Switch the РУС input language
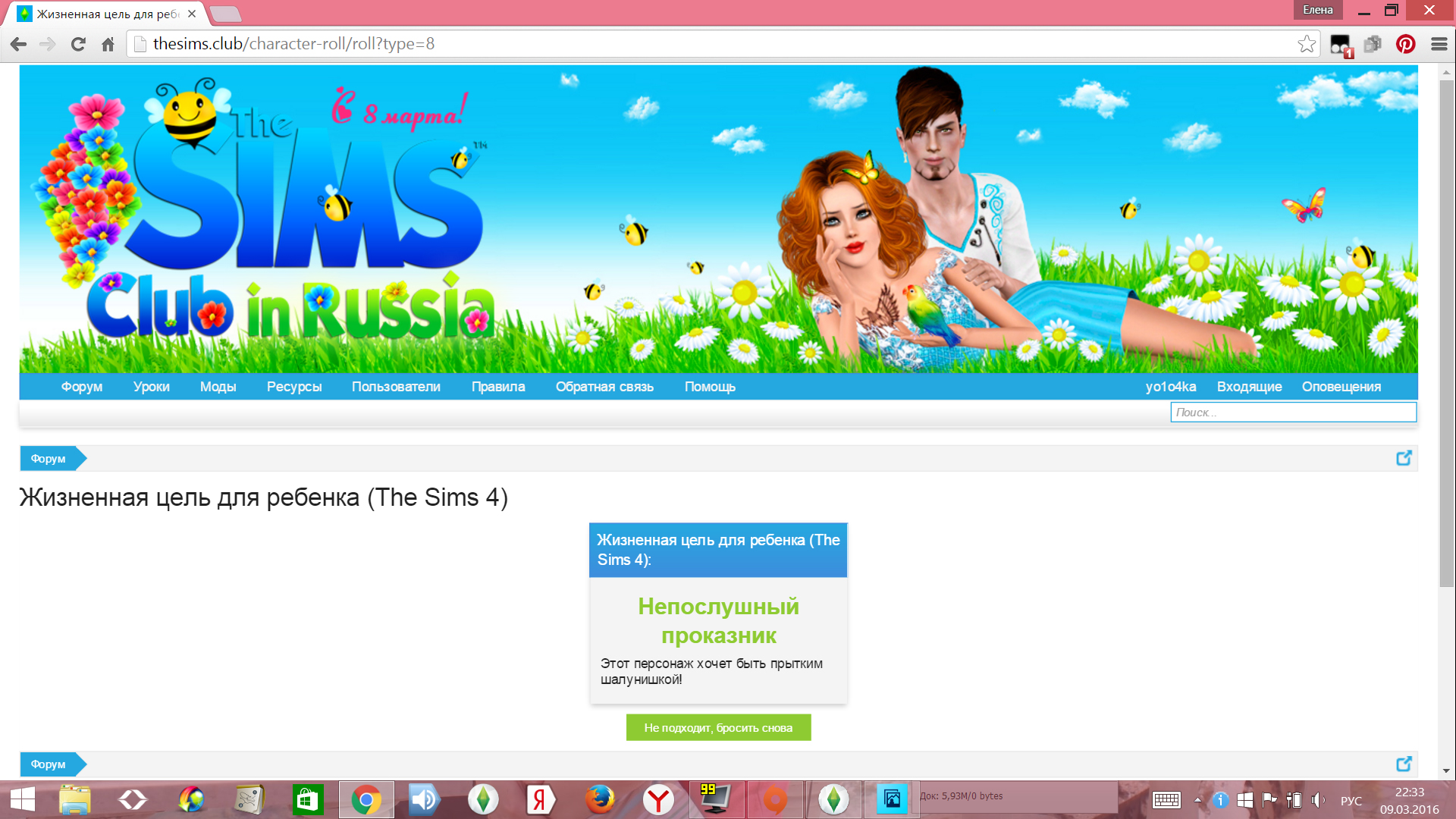Viewport: 1456px width, 819px height. click(1351, 801)
